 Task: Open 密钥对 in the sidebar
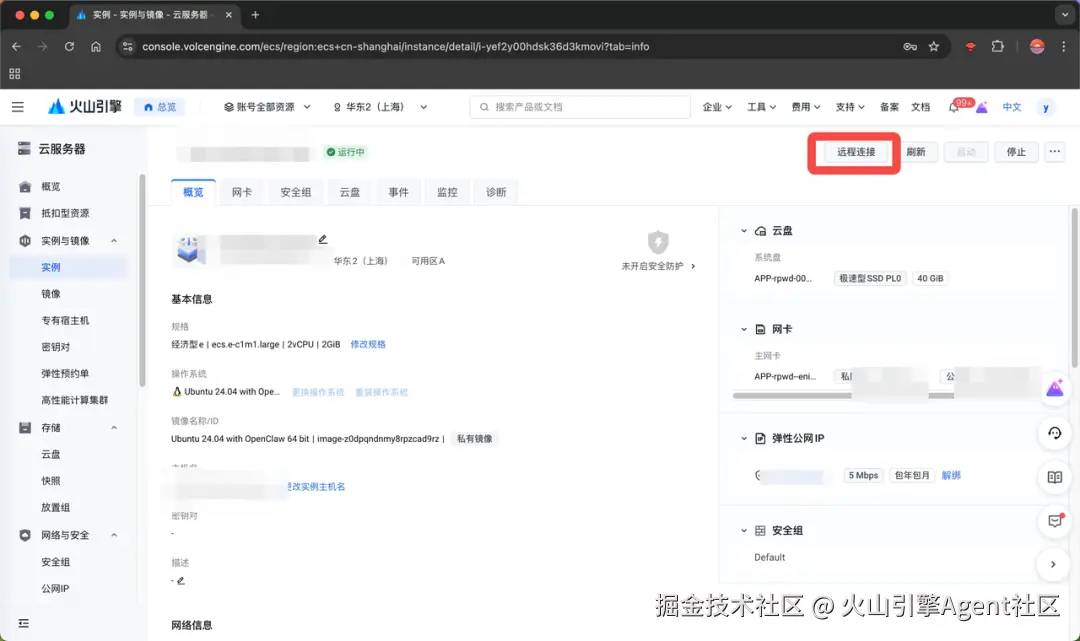pyautogui.click(x=56, y=347)
